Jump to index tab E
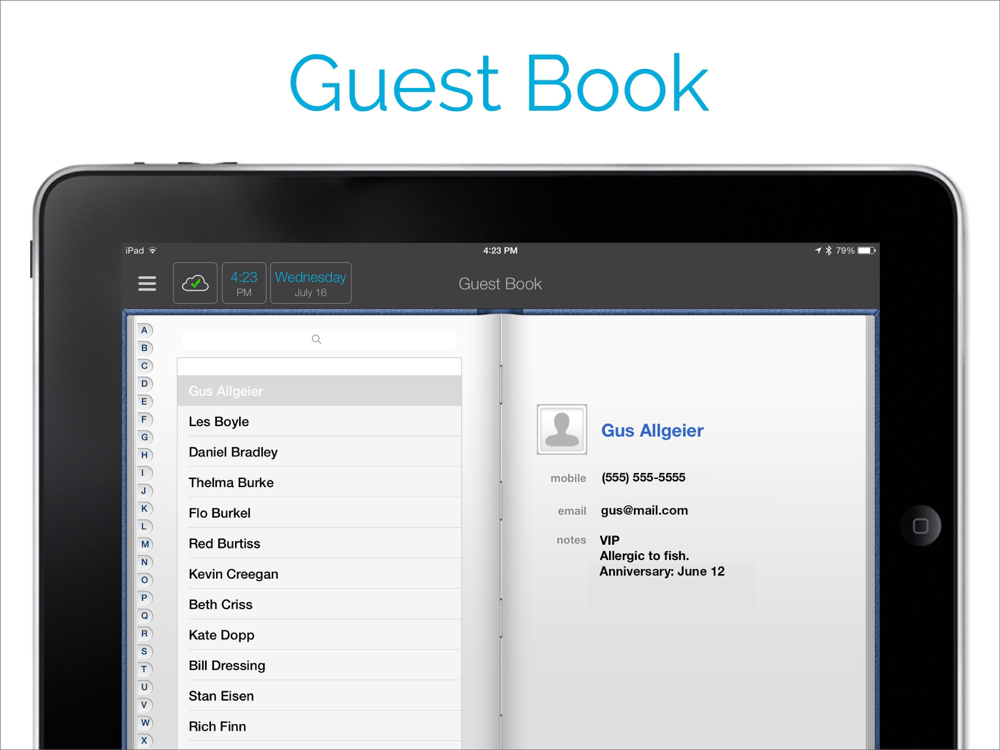Screen dimensions: 1000x750 pyautogui.click(x=145, y=401)
